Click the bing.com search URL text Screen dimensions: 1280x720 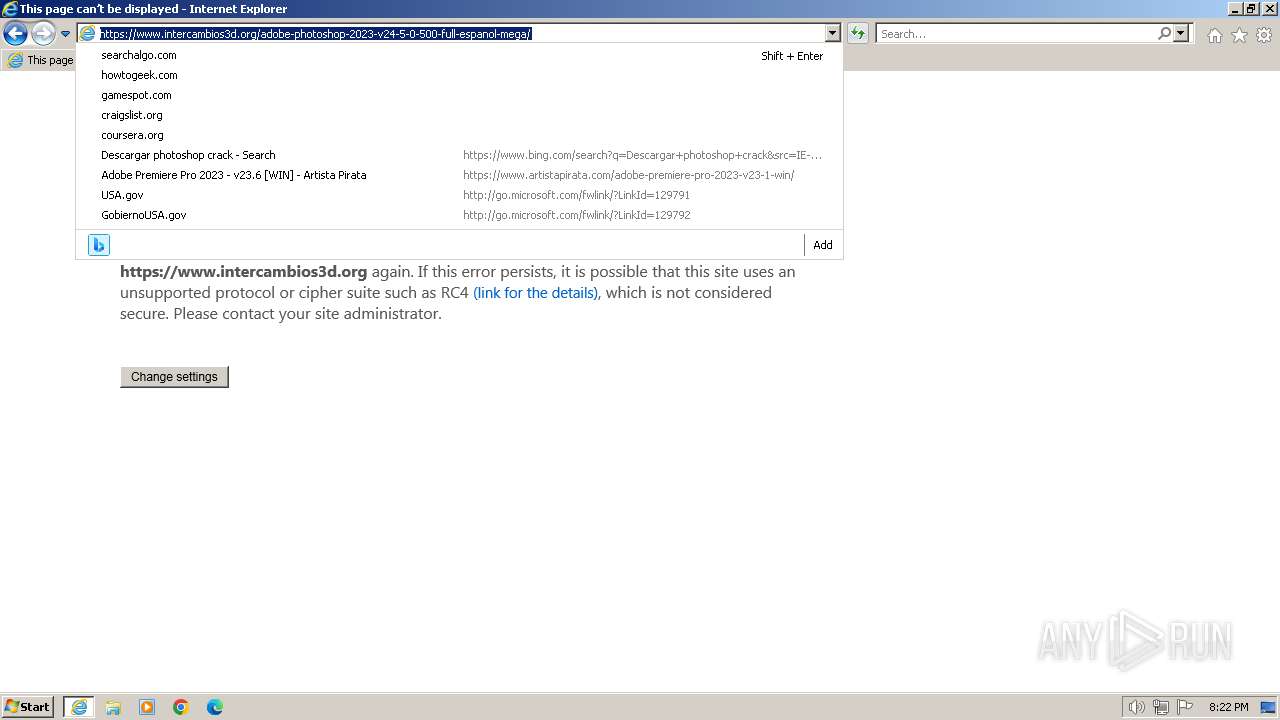642,155
